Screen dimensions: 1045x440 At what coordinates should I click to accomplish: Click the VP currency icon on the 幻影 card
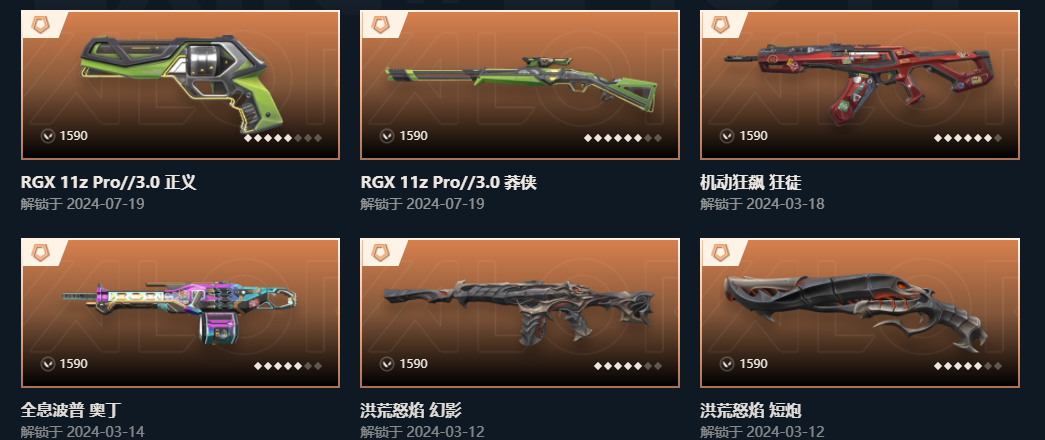[387, 364]
